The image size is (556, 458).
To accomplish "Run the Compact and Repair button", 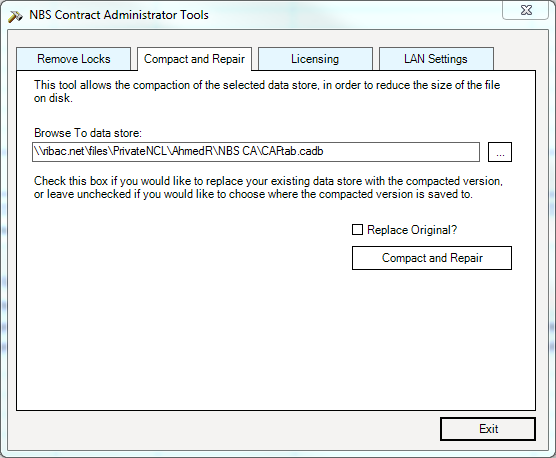I will tap(432, 258).
